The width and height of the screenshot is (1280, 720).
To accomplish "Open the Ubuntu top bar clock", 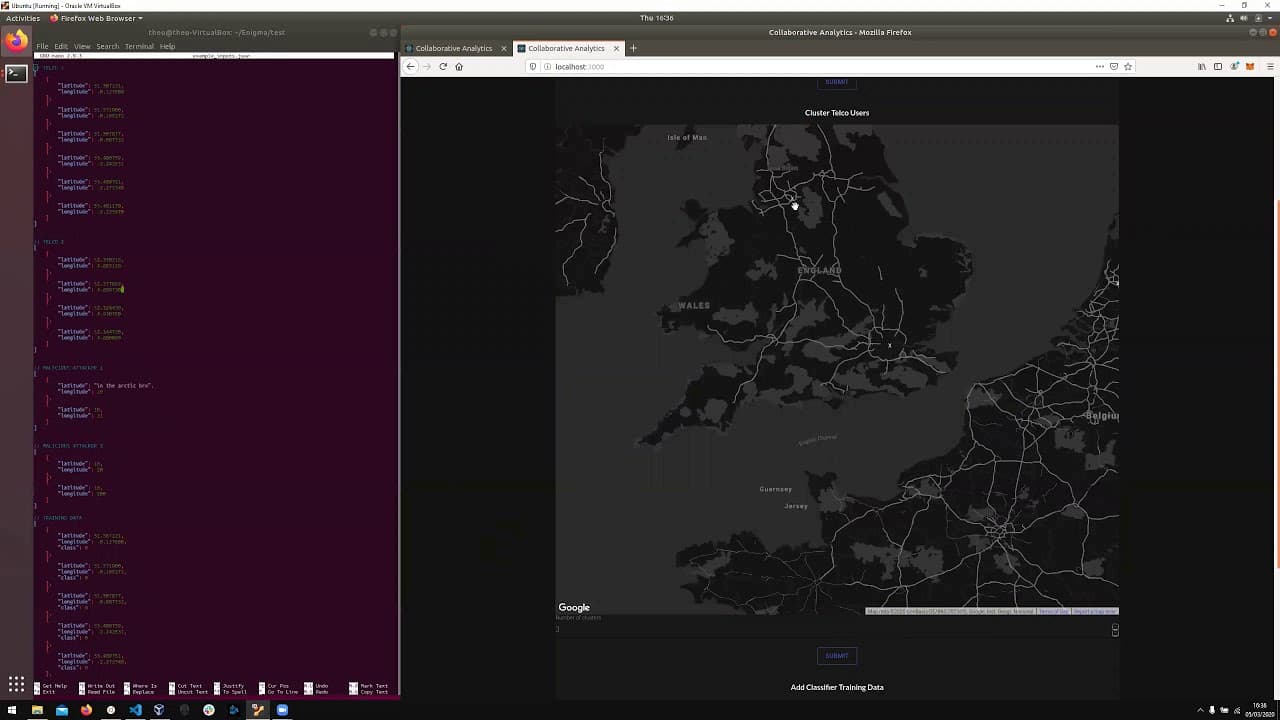I will (x=656, y=18).
